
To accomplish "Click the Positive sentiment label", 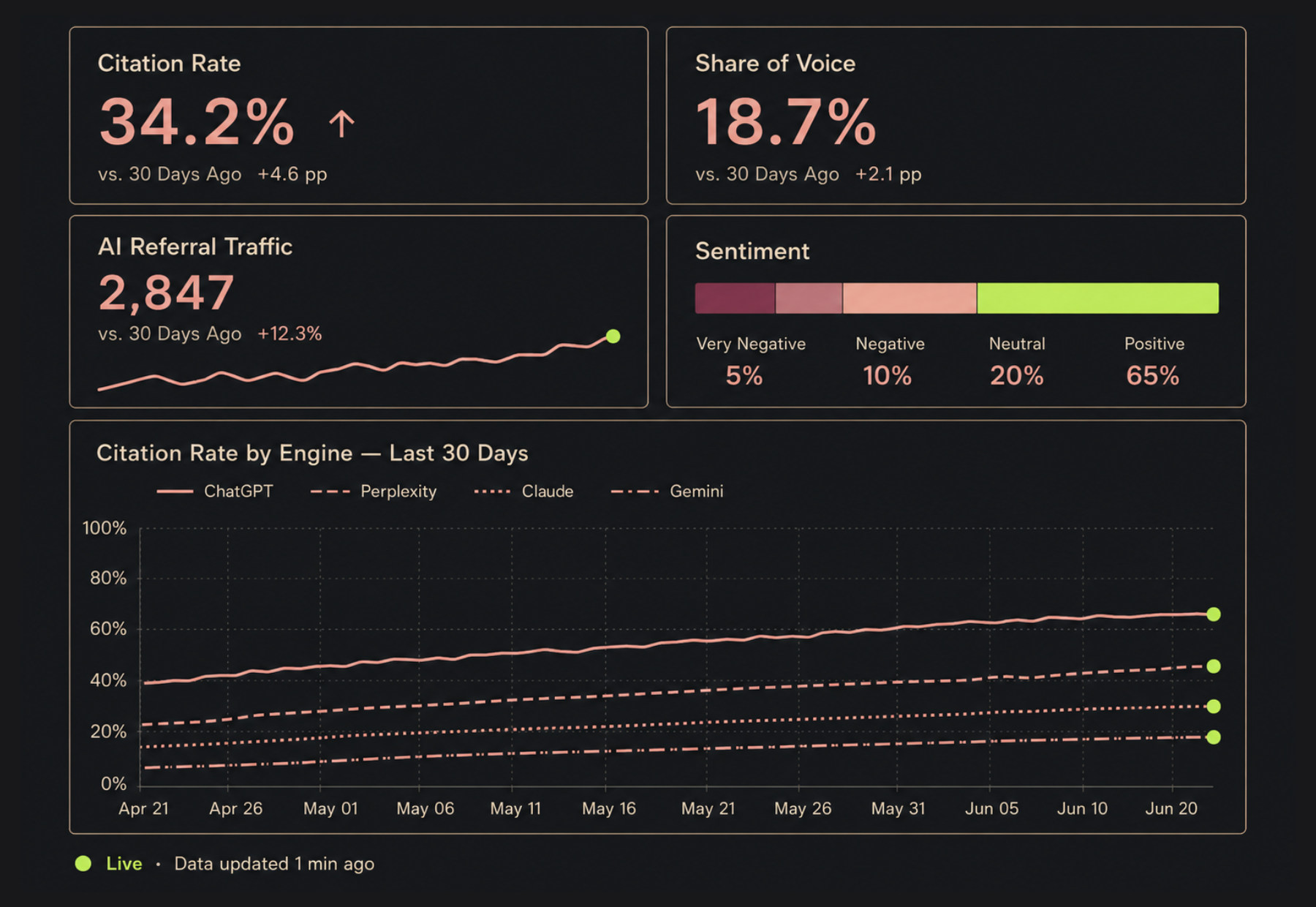I will [1154, 344].
